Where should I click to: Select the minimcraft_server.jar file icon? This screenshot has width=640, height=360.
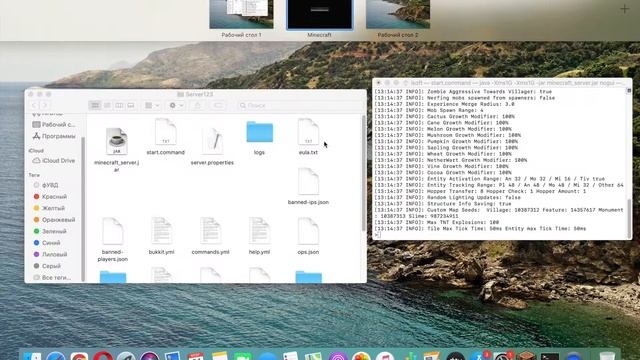point(117,141)
